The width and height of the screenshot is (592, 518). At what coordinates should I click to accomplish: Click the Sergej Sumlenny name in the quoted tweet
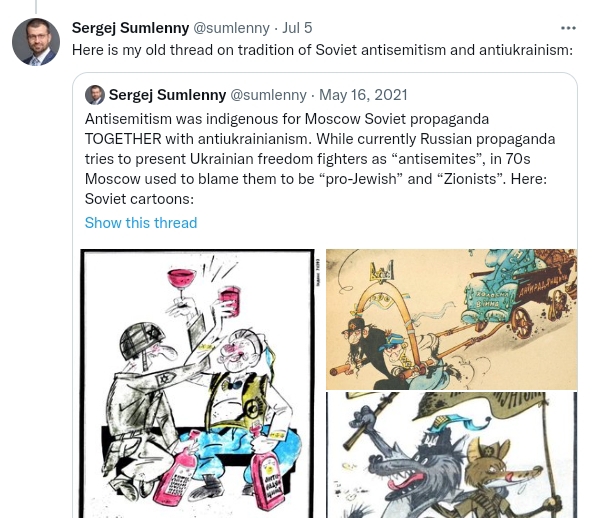(x=167, y=95)
